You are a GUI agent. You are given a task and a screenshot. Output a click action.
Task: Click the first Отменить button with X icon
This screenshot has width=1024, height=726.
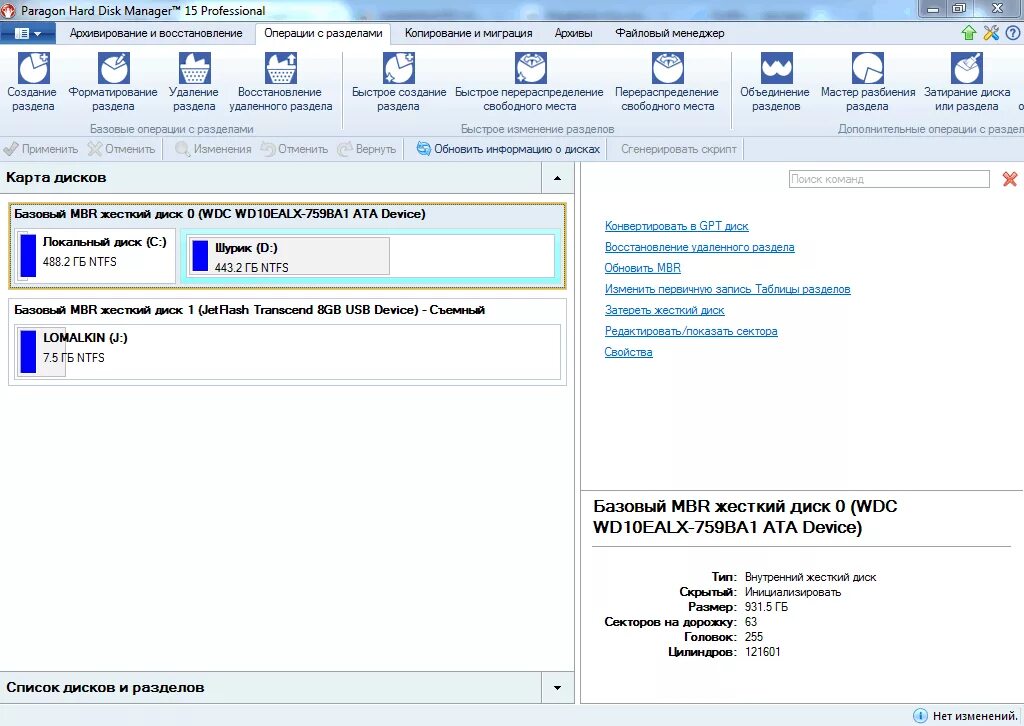[x=121, y=149]
